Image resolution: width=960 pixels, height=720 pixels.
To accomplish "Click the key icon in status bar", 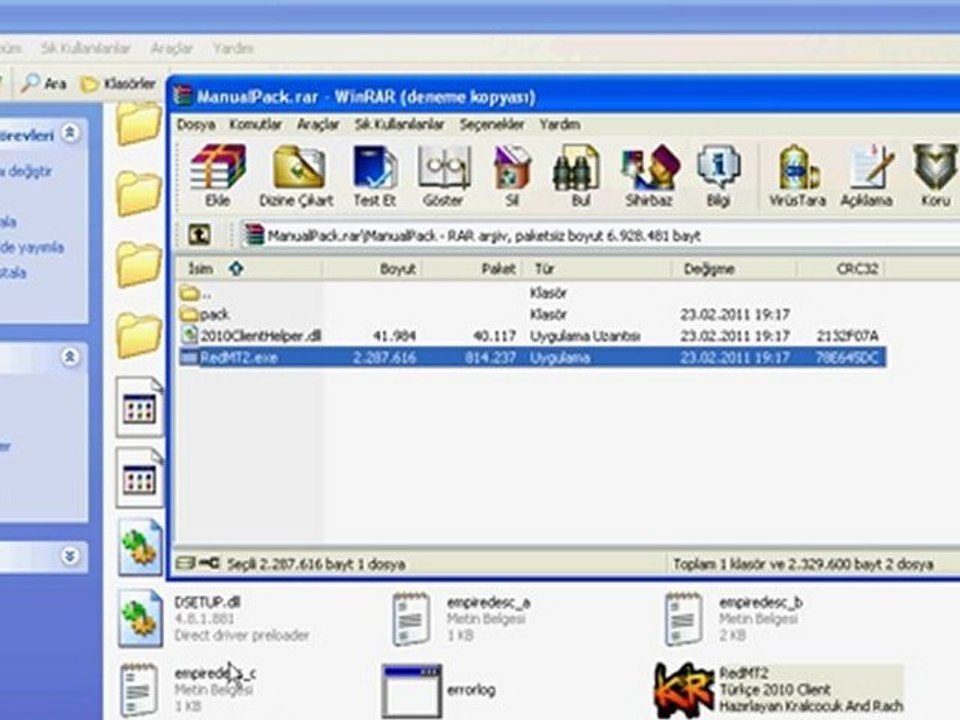I will pos(209,562).
